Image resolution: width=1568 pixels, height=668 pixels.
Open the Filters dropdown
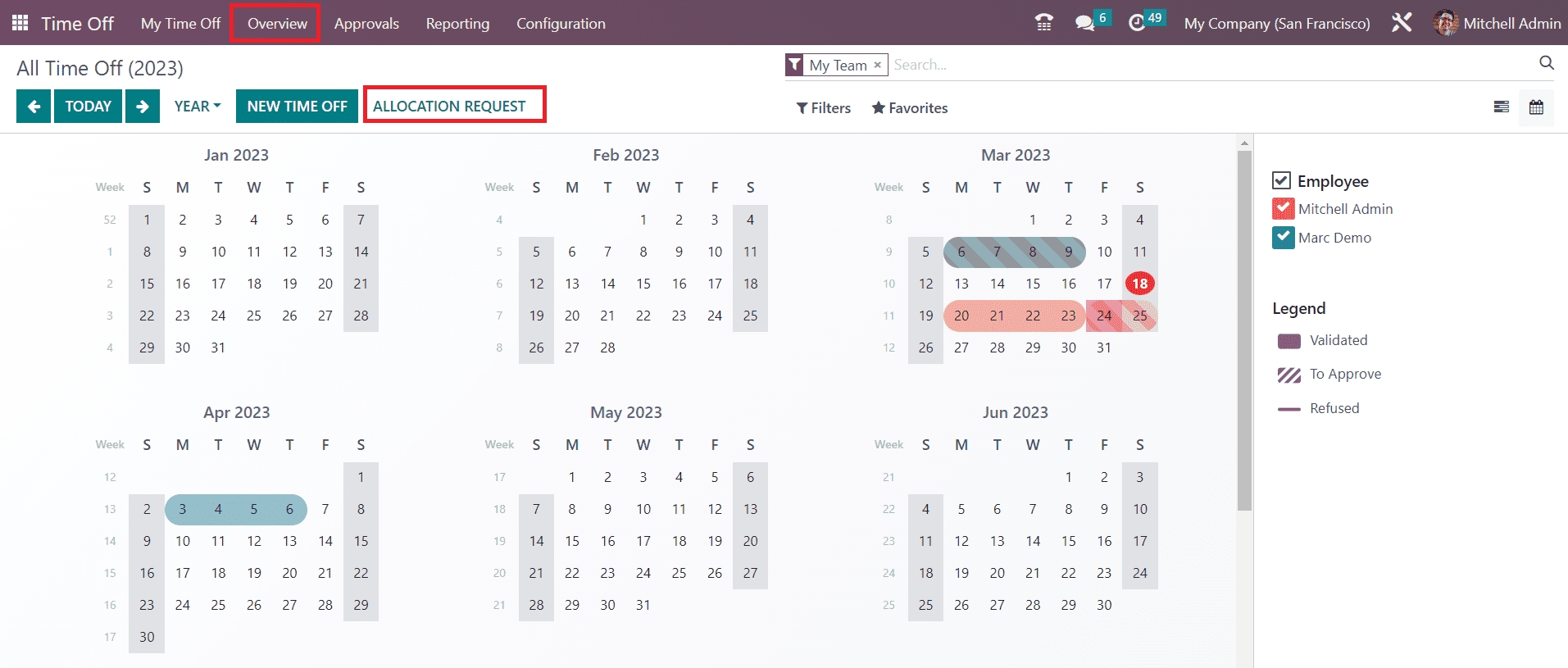[x=824, y=108]
